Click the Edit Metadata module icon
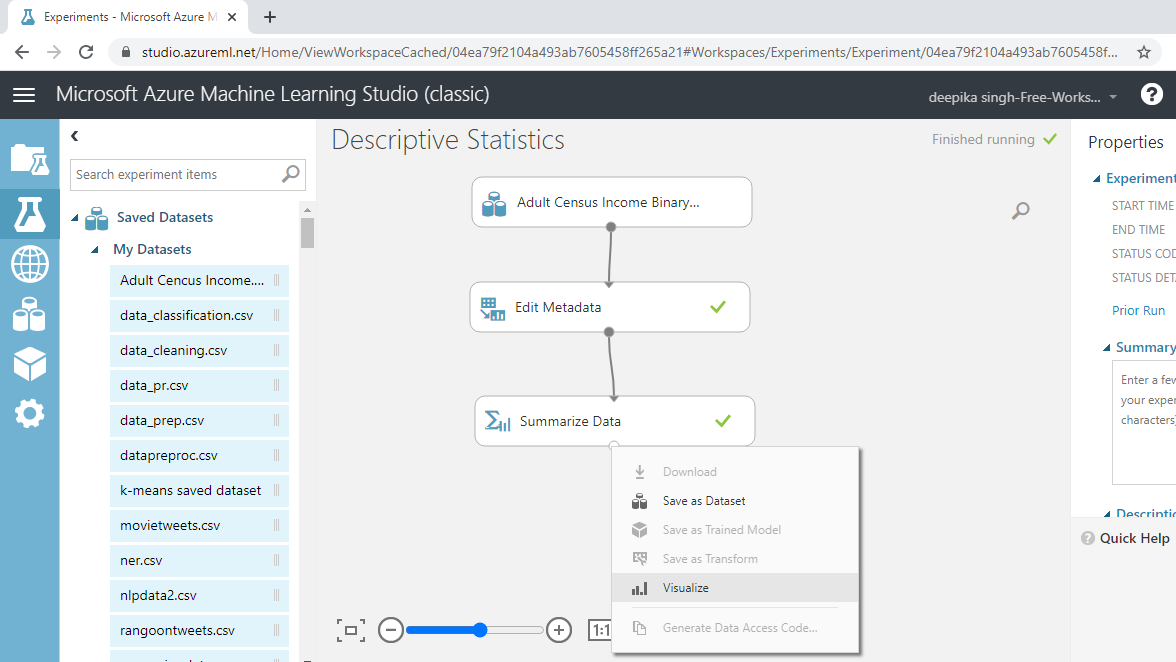Viewport: 1176px width, 662px height. [x=493, y=308]
